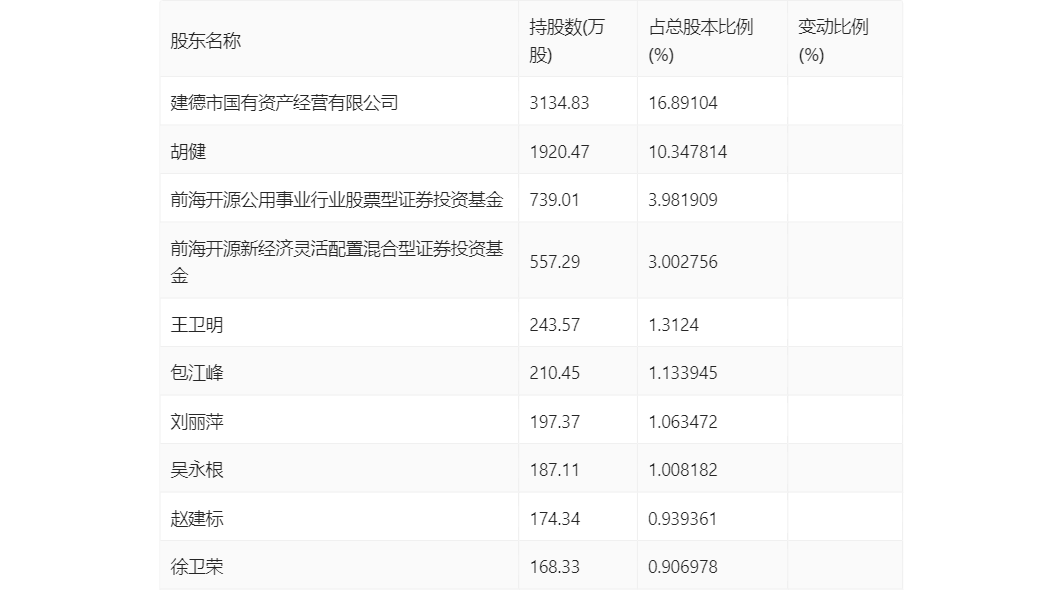
Task: Click the 243.57 shares value
Action: (555, 325)
